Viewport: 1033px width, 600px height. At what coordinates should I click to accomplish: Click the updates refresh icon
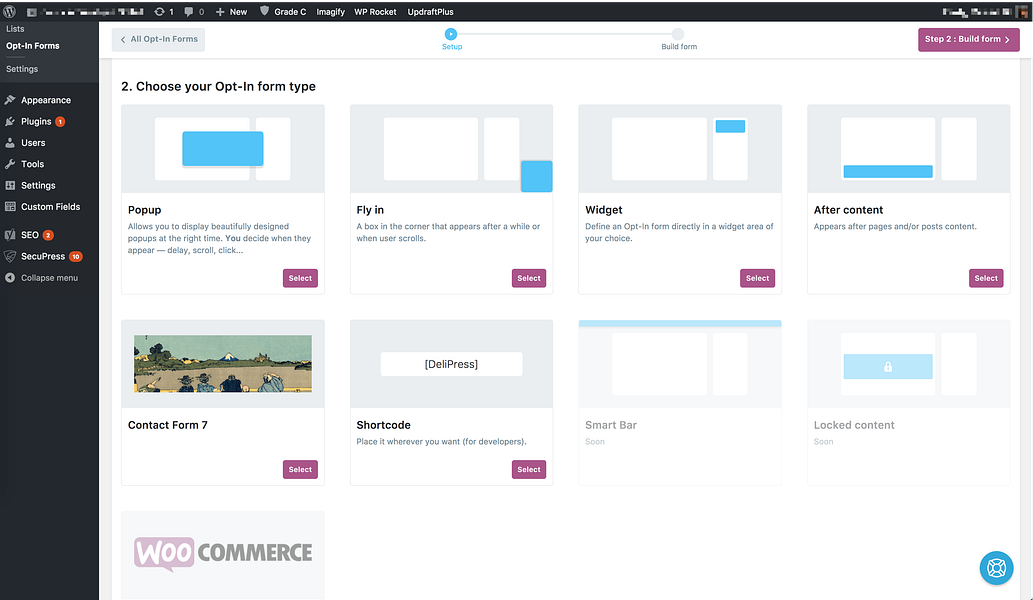[159, 11]
